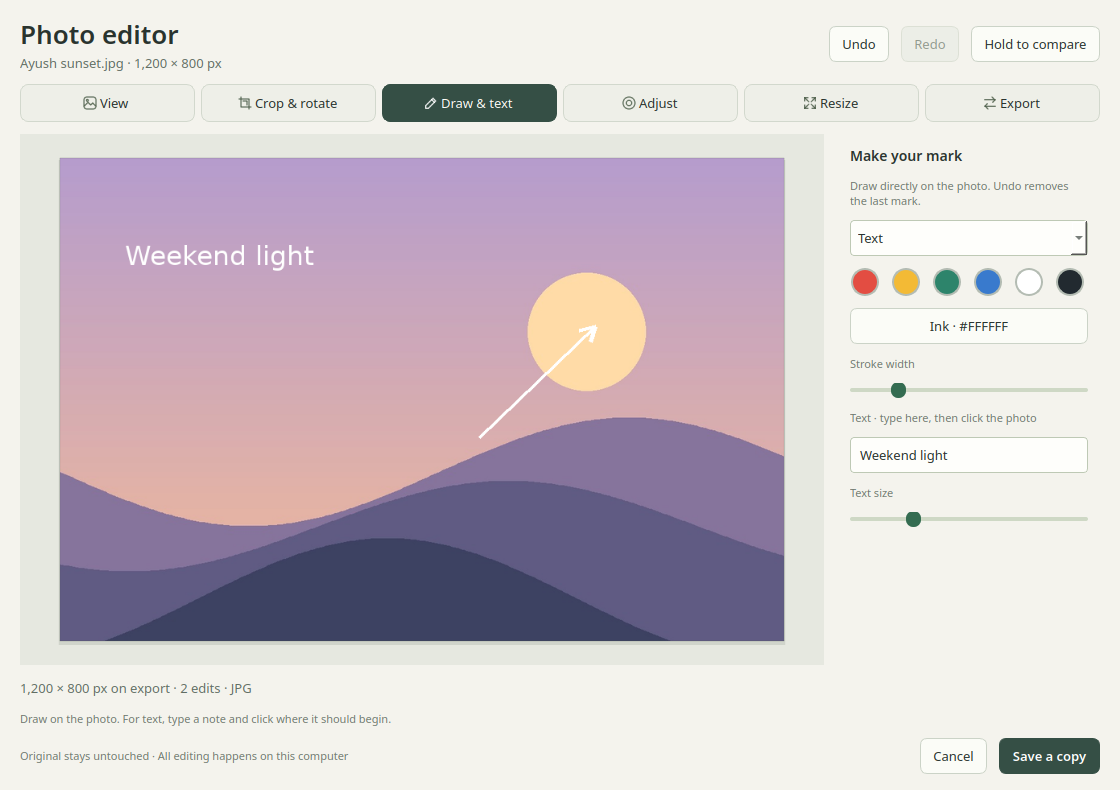Go to the Resize tab
1120x790 pixels.
(x=831, y=103)
